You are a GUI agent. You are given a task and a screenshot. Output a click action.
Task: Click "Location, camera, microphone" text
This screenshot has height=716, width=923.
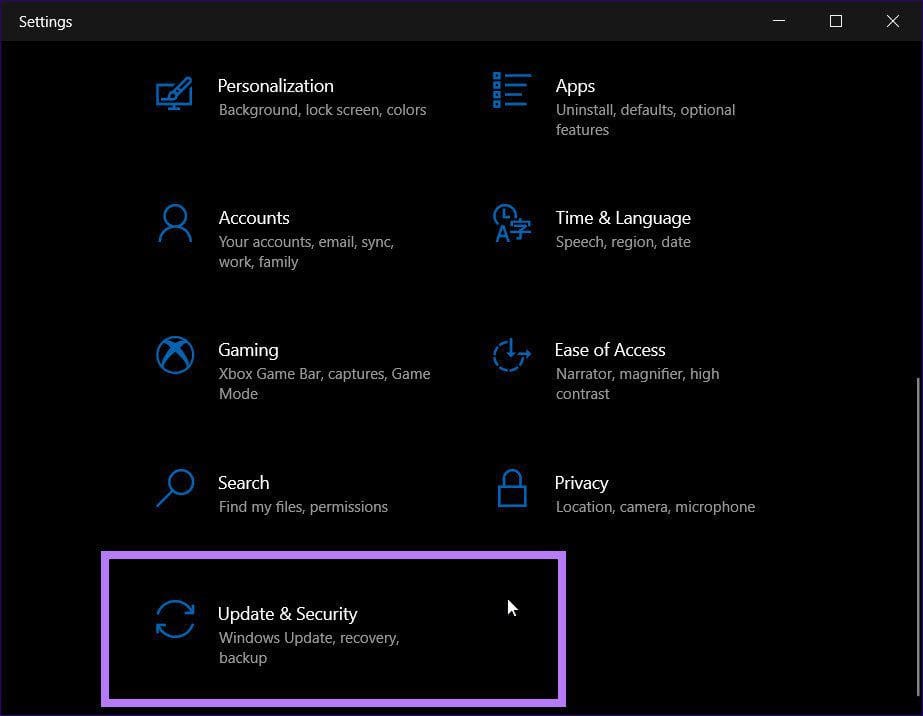[655, 507]
